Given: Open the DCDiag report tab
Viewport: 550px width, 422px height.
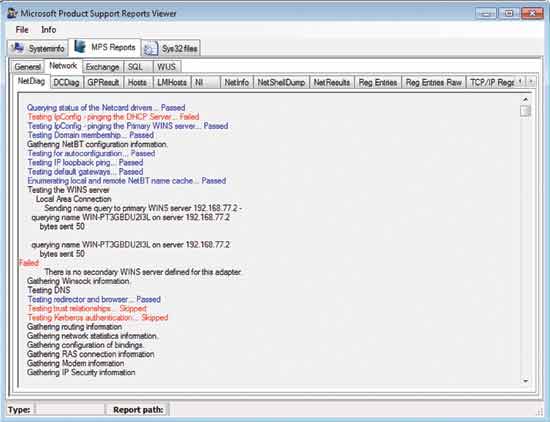Looking at the screenshot, I should [x=66, y=82].
